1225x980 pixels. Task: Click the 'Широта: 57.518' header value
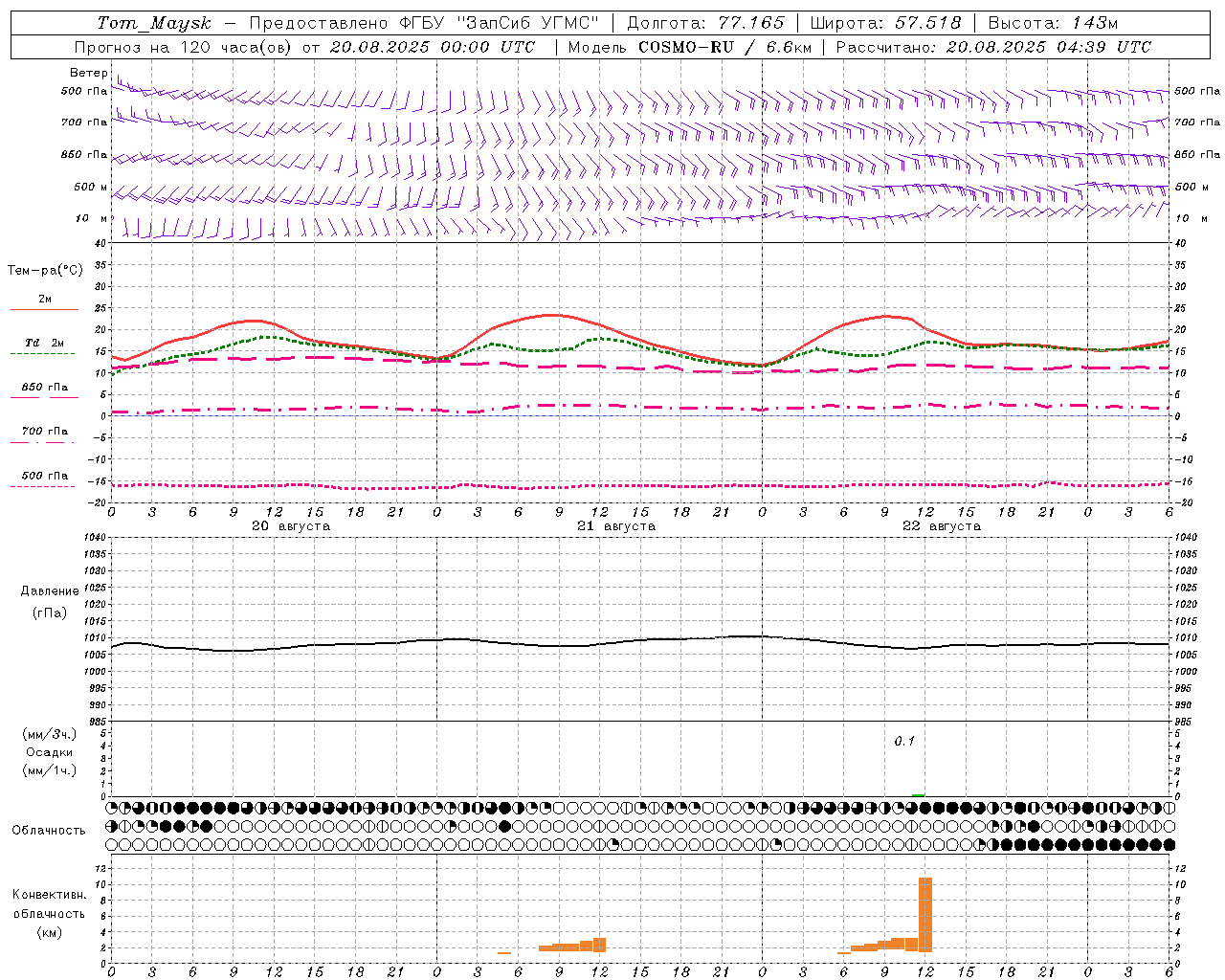[x=885, y=23]
